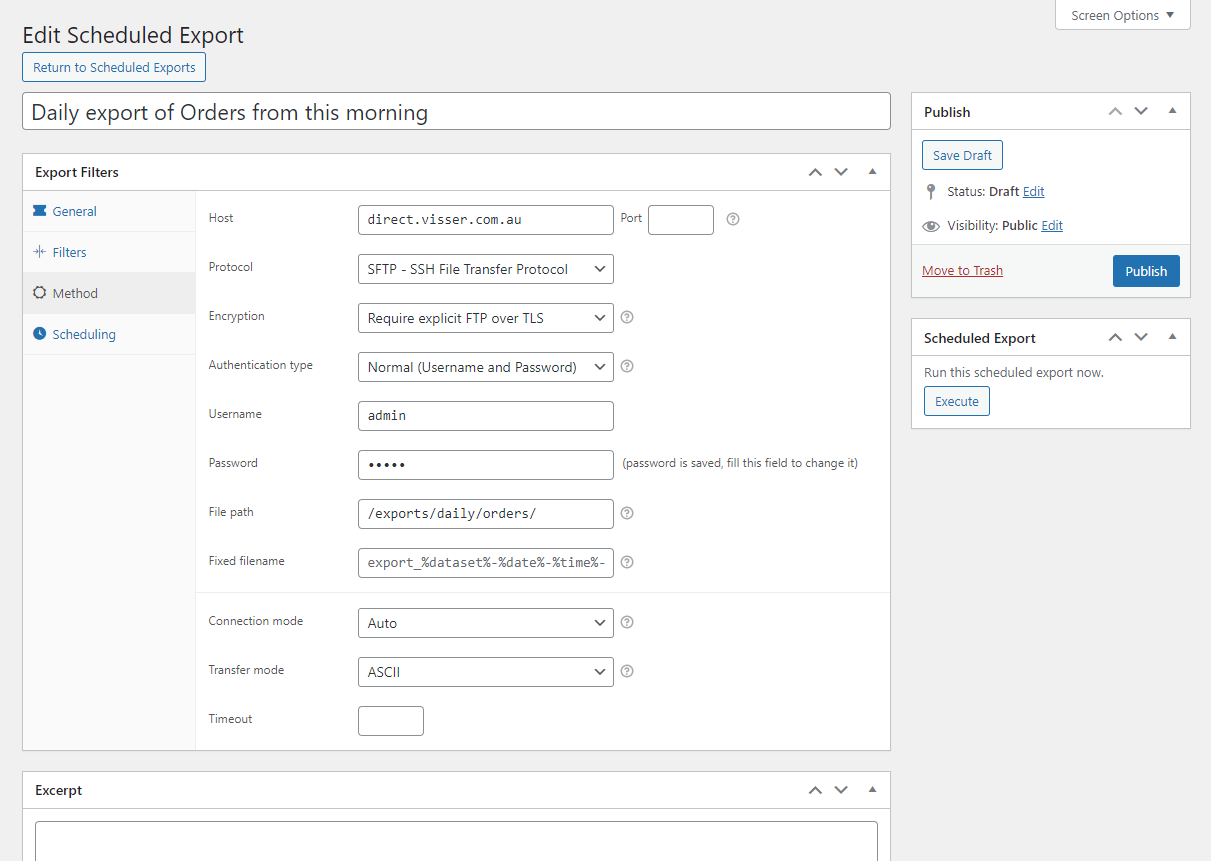Collapse the Export Filters panel
The width and height of the screenshot is (1211, 861).
pyautogui.click(x=872, y=172)
